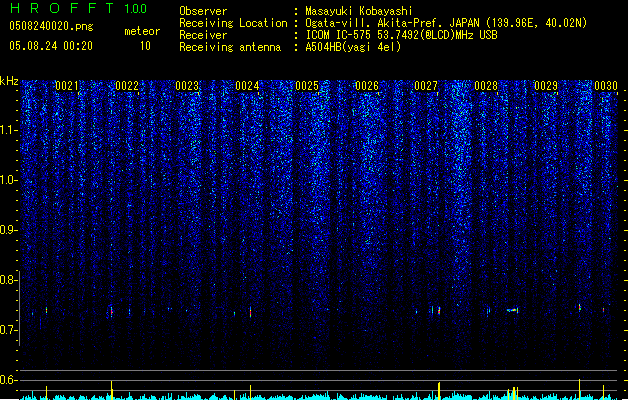
Task: Click the observer name Masayuki Kobayashi
Action: tap(359, 11)
